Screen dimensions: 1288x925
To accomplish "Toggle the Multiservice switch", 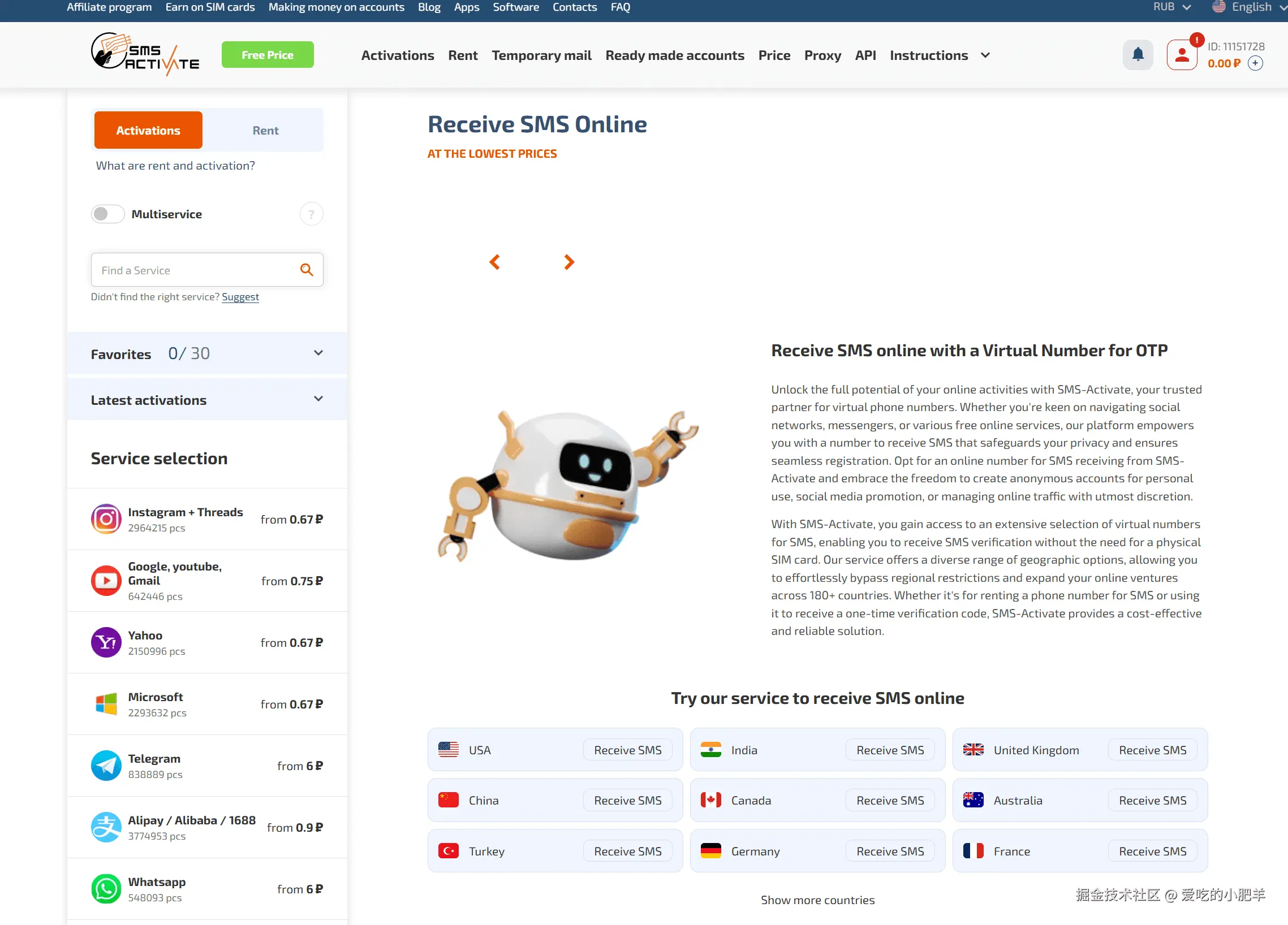I will click(107, 214).
